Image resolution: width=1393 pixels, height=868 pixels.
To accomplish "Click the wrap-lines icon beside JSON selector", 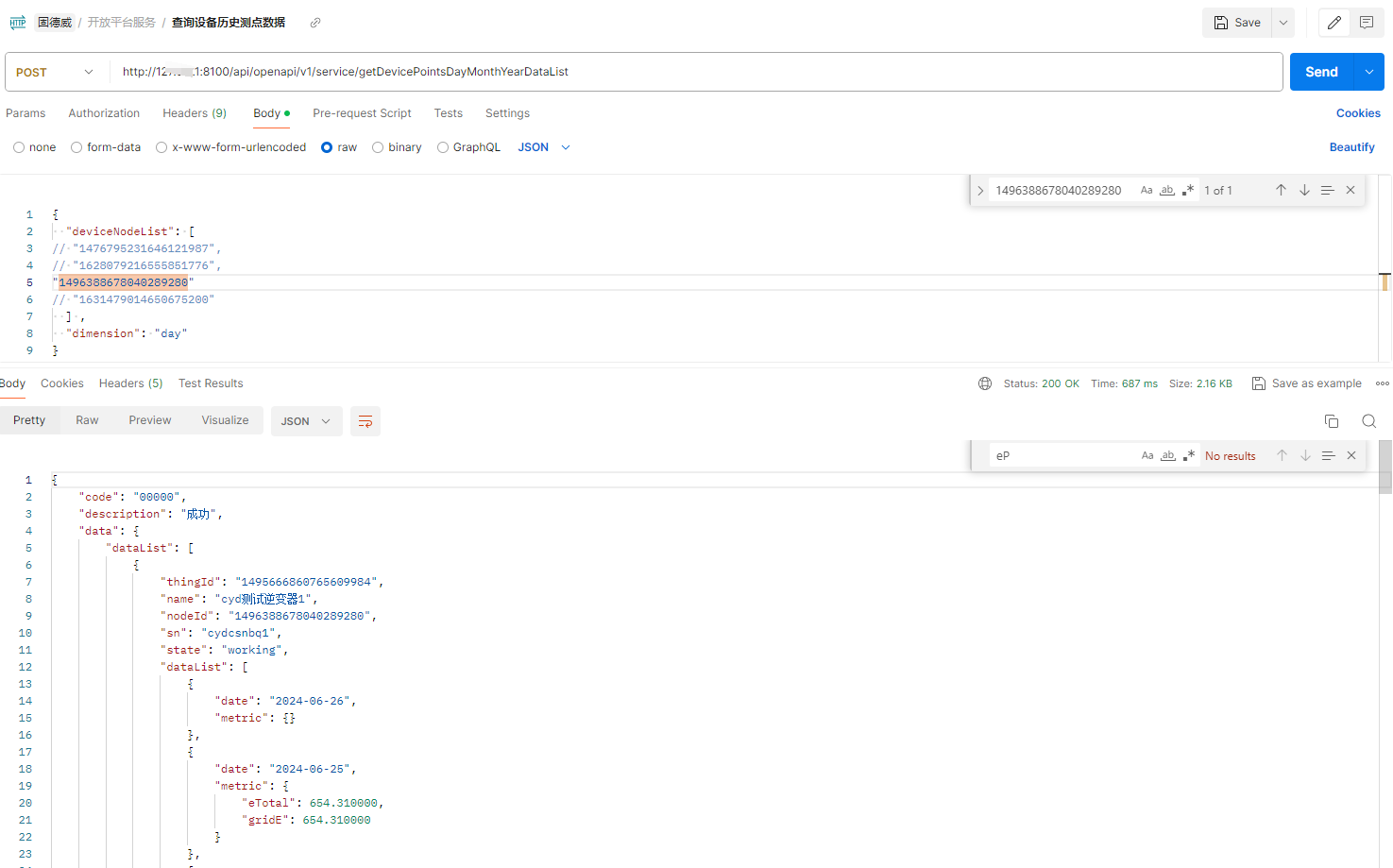I will (365, 420).
